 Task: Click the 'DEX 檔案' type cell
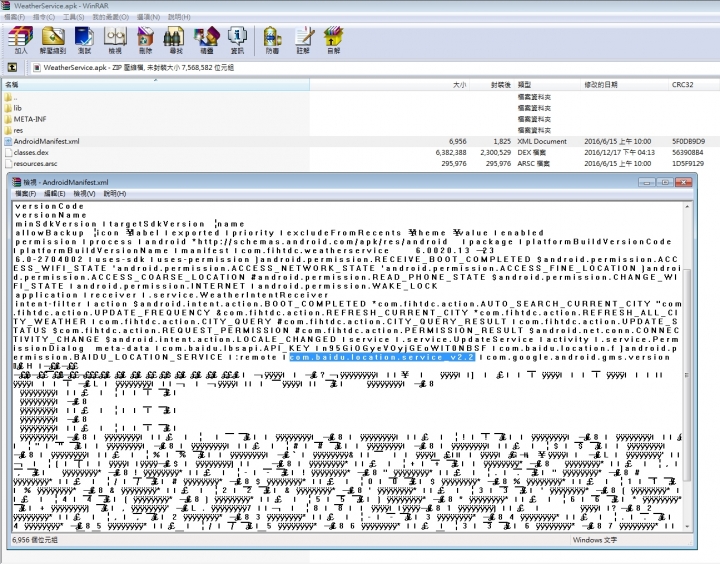[x=532, y=152]
